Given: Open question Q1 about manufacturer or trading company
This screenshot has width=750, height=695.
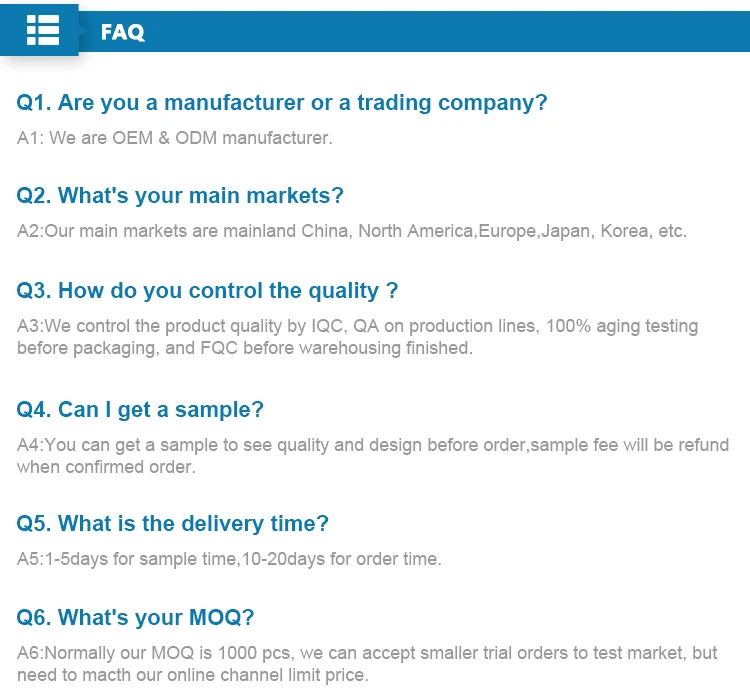Looking at the screenshot, I should [282, 102].
